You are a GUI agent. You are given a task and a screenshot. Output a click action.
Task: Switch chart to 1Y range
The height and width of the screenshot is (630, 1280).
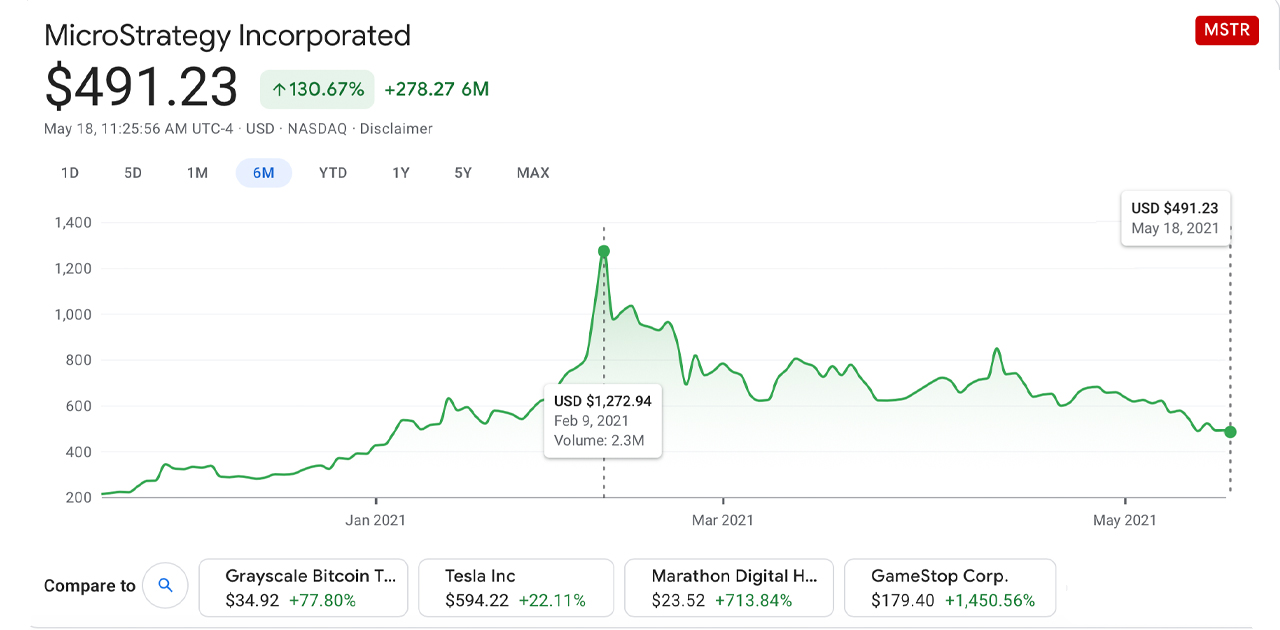tap(401, 173)
